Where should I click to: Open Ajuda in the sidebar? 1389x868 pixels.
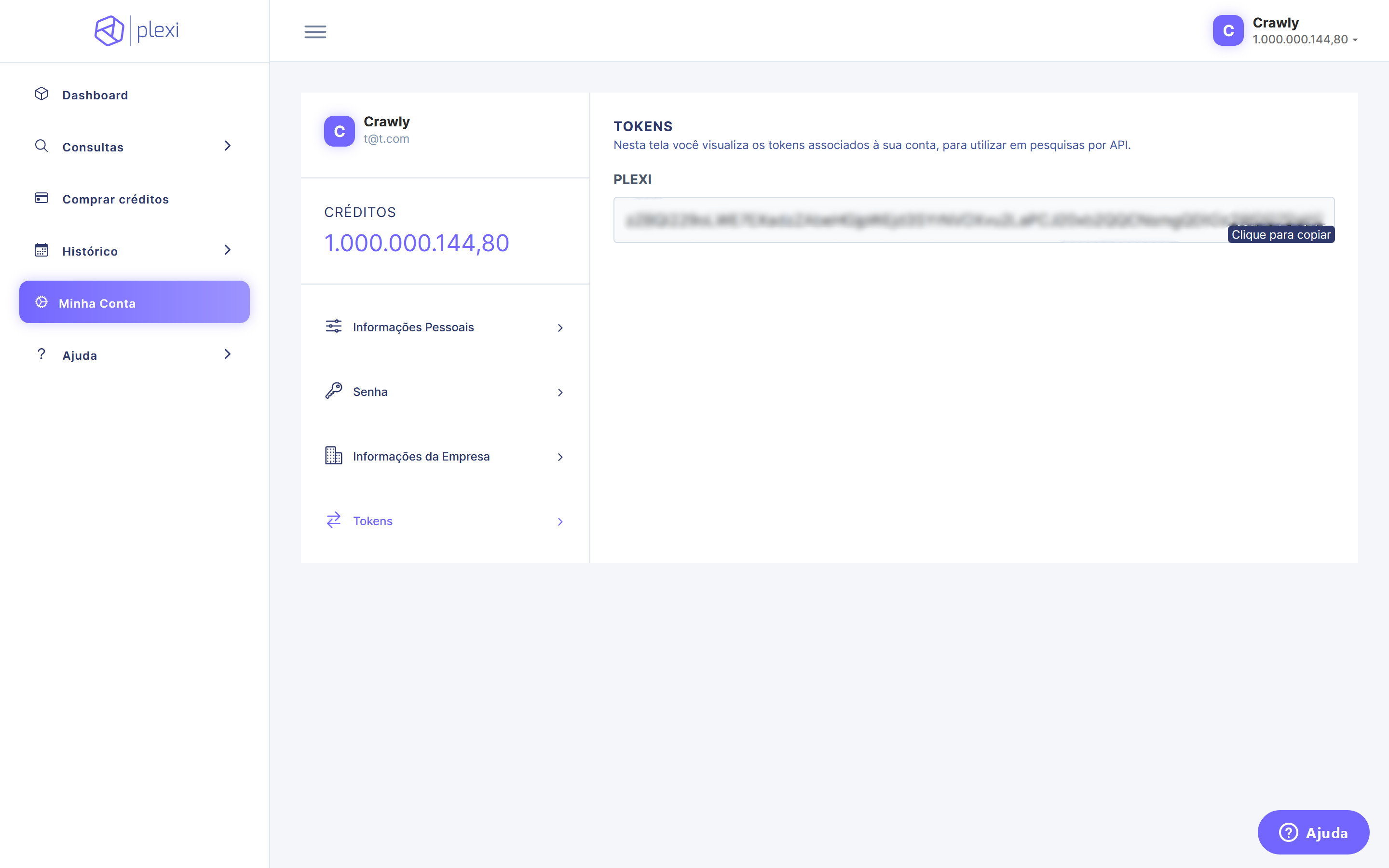(x=134, y=355)
